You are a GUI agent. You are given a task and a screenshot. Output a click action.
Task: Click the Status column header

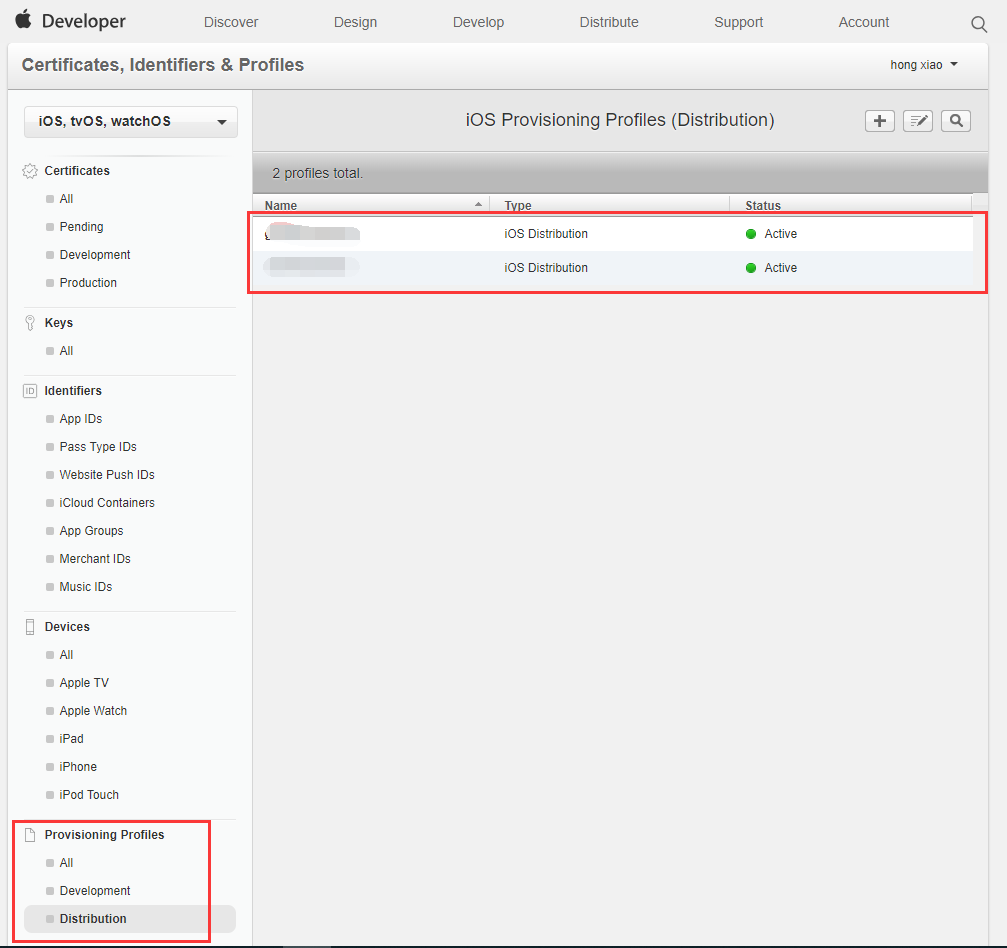pos(763,206)
